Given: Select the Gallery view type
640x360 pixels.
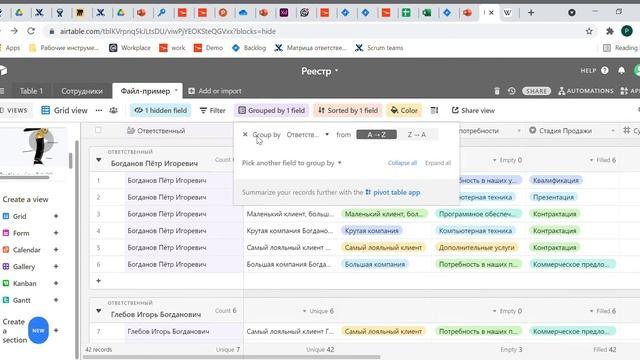Looking at the screenshot, I should point(24,266).
